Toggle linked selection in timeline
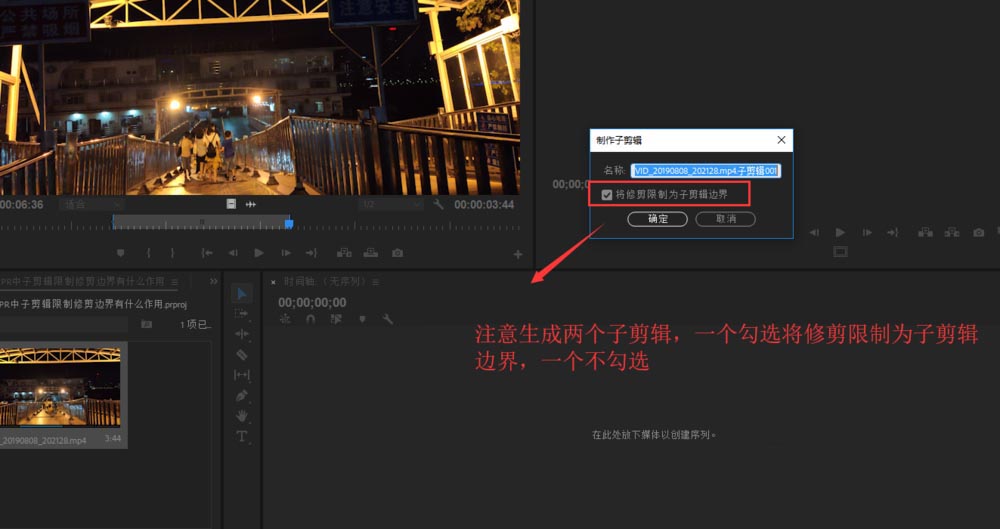 335,319
